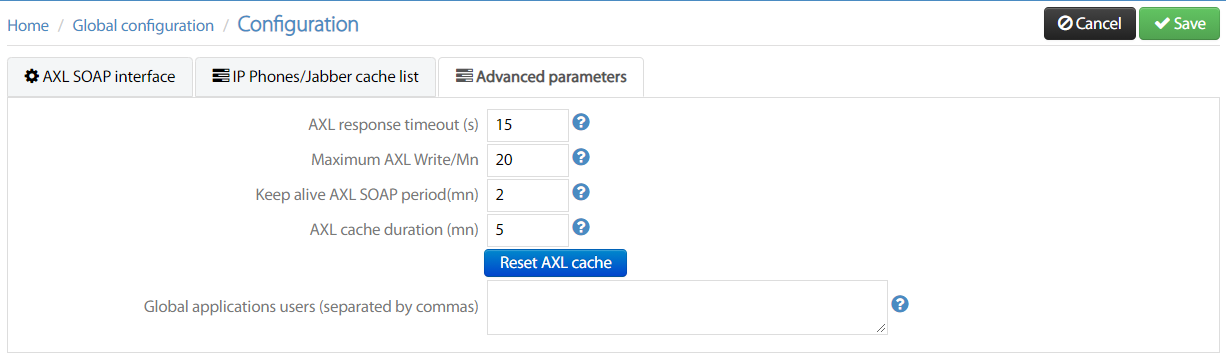Focus the AXL response timeout field
The image size is (1226, 362).
(527, 125)
